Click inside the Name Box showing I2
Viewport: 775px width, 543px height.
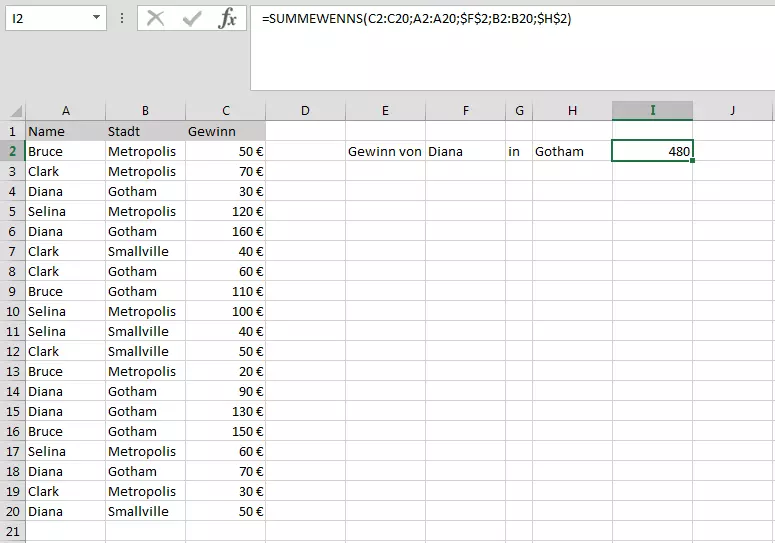[x=45, y=18]
